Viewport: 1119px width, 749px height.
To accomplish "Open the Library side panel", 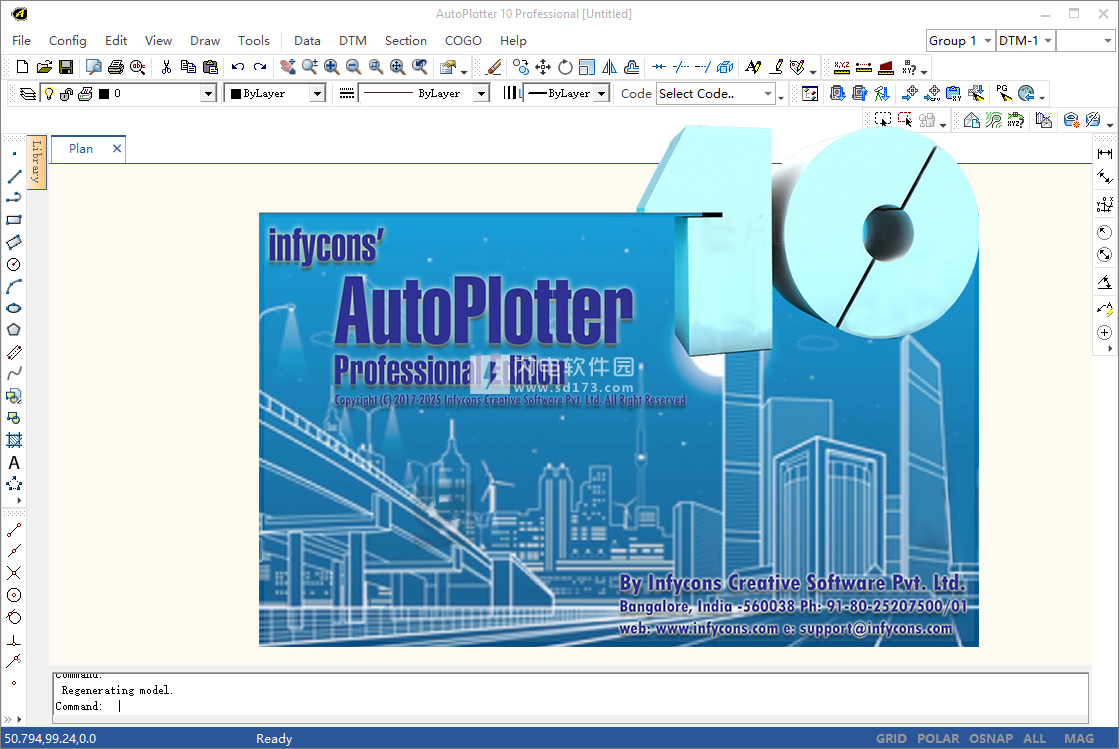I will 37,162.
